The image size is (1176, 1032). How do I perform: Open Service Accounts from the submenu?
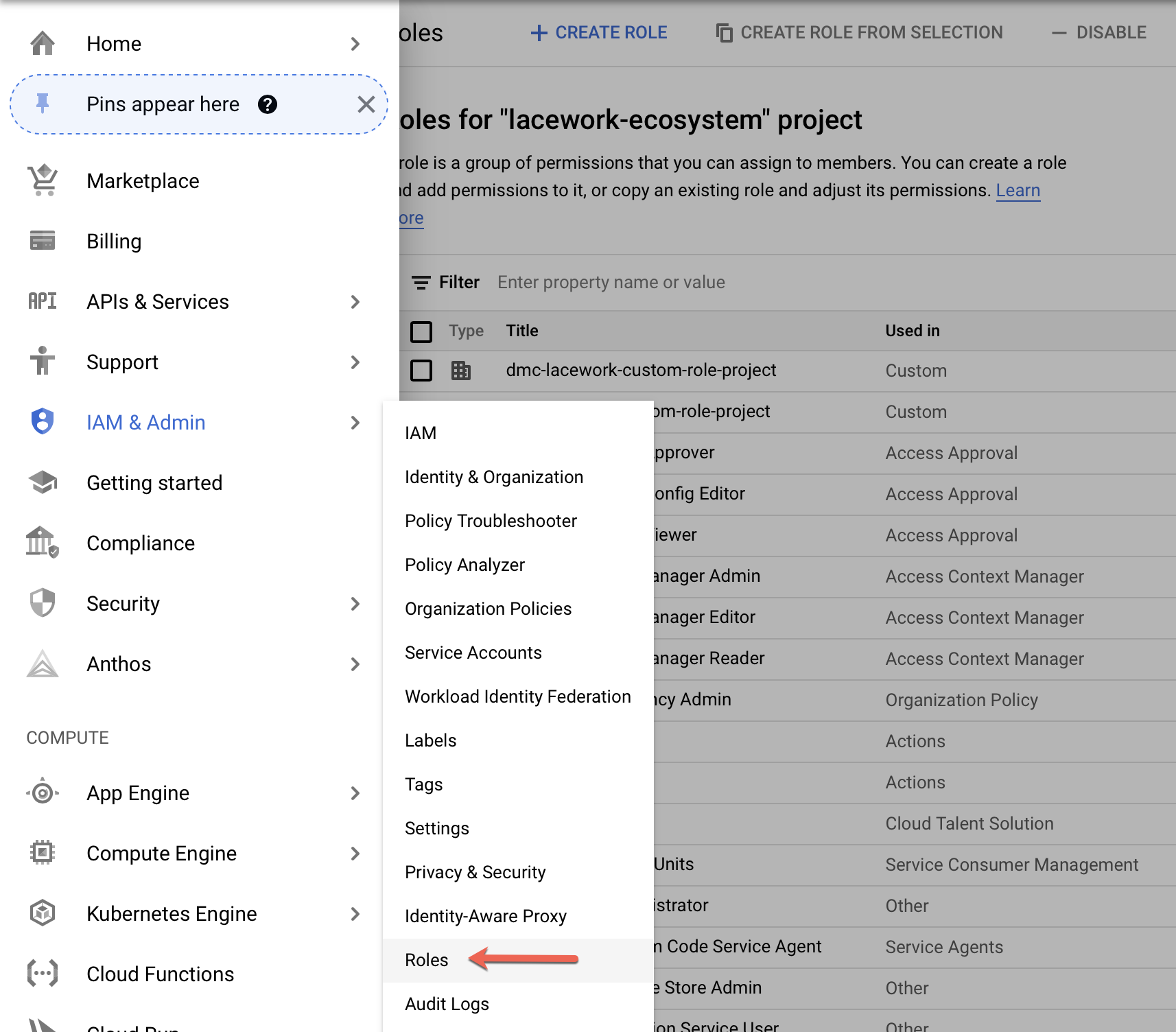473,653
